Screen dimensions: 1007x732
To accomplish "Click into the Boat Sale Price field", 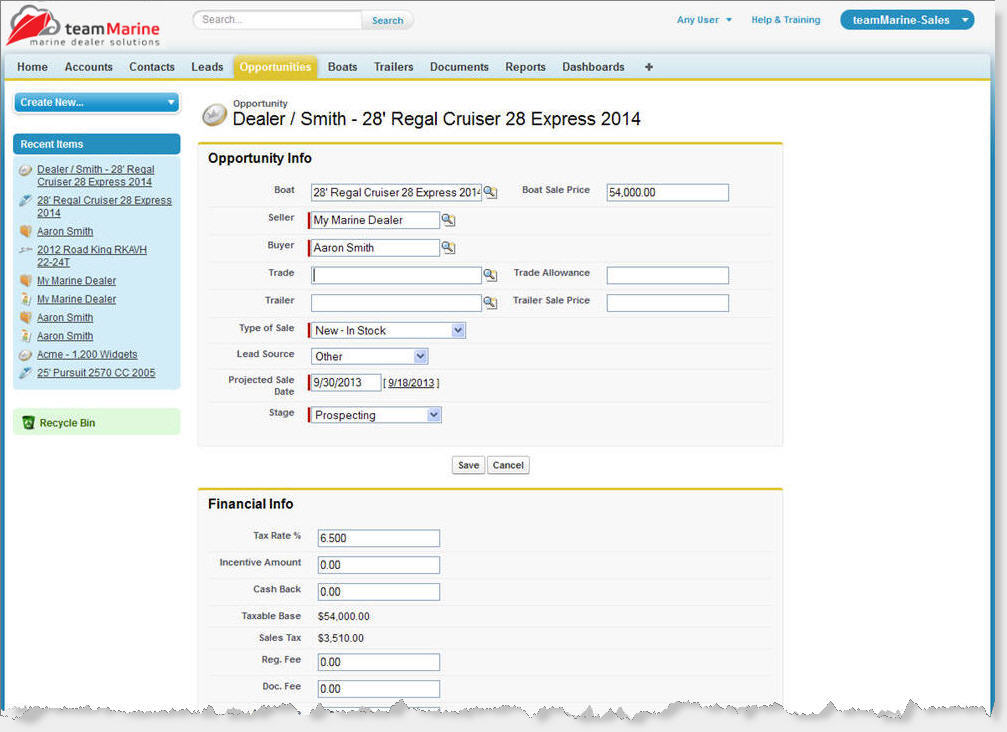I will (667, 193).
